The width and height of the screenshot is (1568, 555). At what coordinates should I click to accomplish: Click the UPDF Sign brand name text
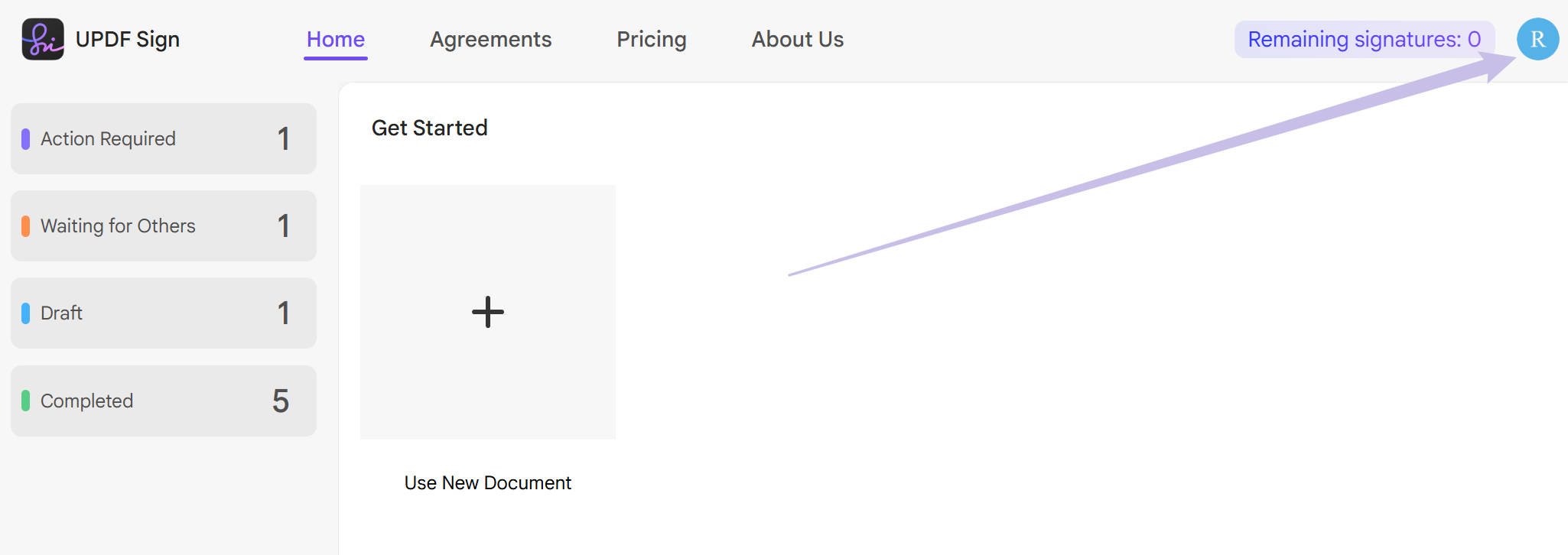click(128, 39)
